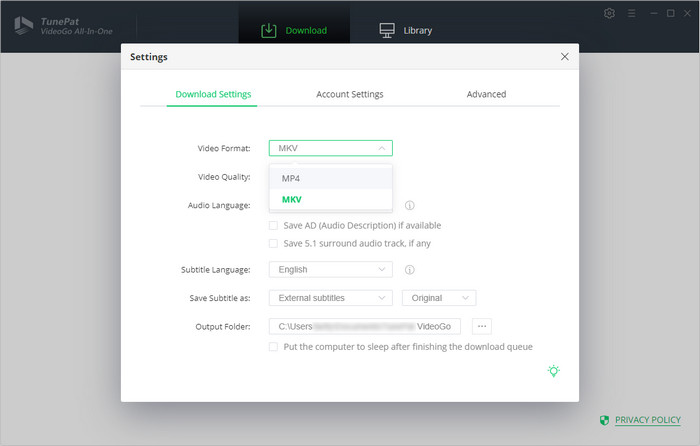The image size is (700, 446).
Task: Enable Save AD (Audio Description) checkbox
Action: [x=273, y=225]
